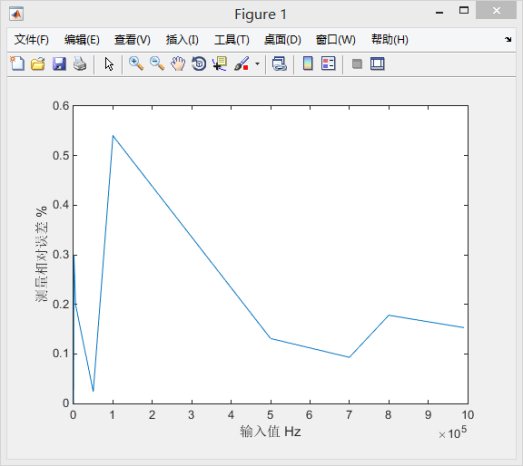This screenshot has height=466, width=523.
Task: Toggle the Edit Plot arrow tool
Action: tap(109, 64)
